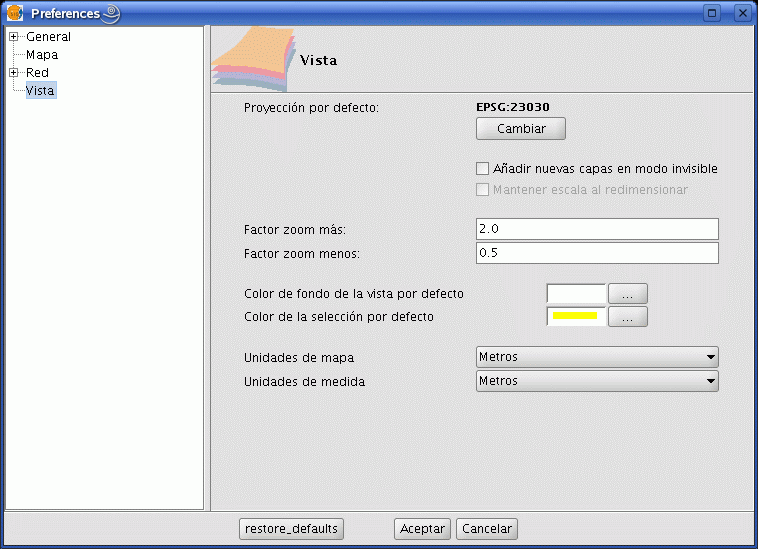Select the Vista tree entry
The height and width of the screenshot is (549, 758).
pos(41,90)
